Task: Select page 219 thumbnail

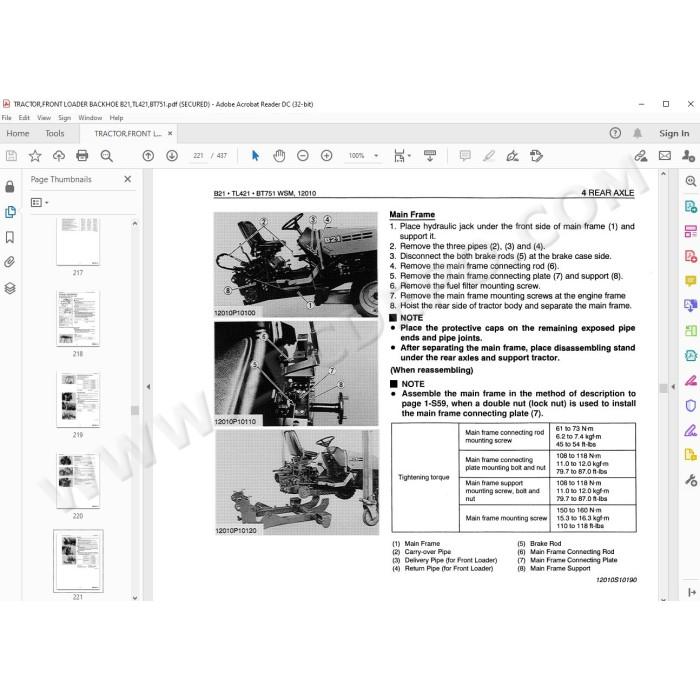Action: pyautogui.click(x=78, y=400)
